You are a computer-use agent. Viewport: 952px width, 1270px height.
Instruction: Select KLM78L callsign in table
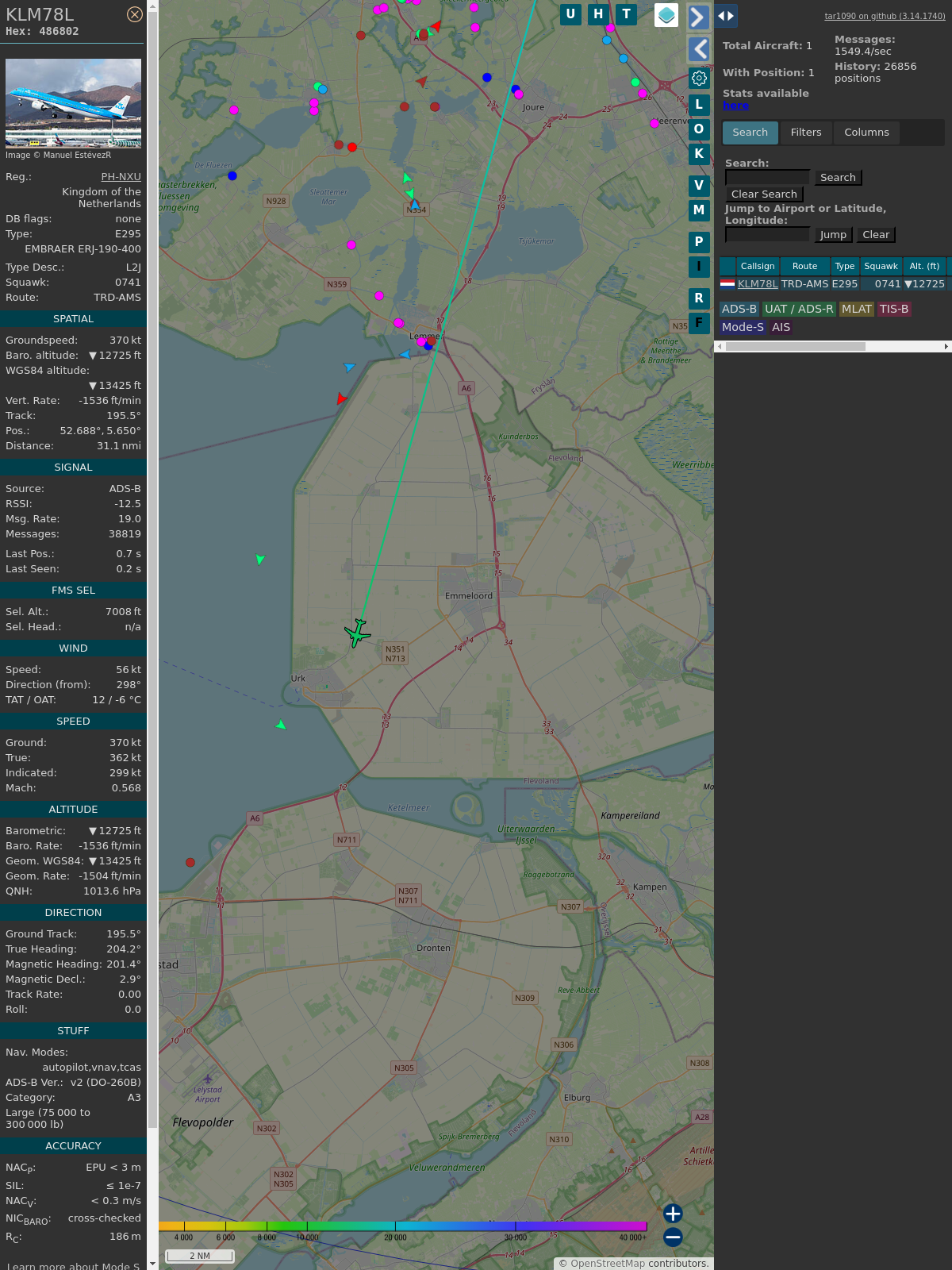758,284
